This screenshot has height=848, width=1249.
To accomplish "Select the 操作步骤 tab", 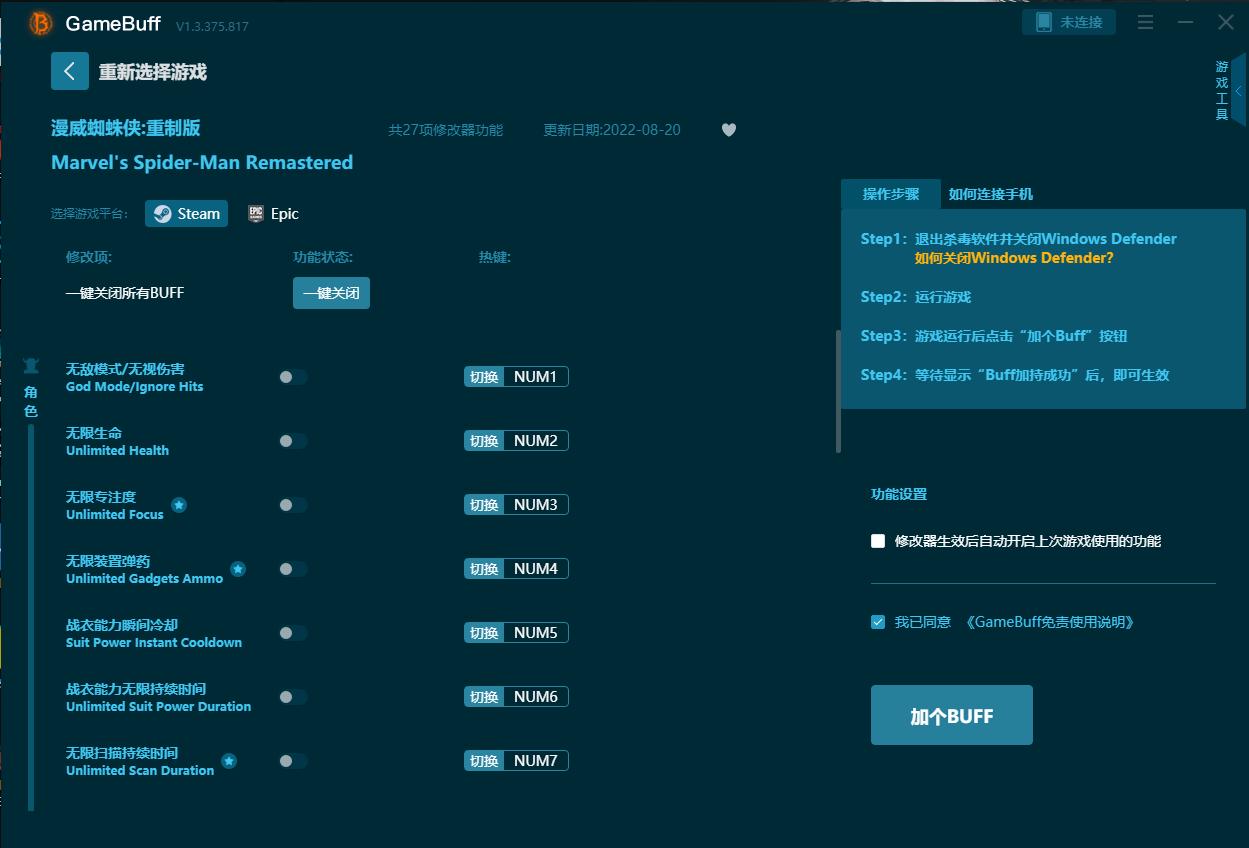I will (x=890, y=194).
